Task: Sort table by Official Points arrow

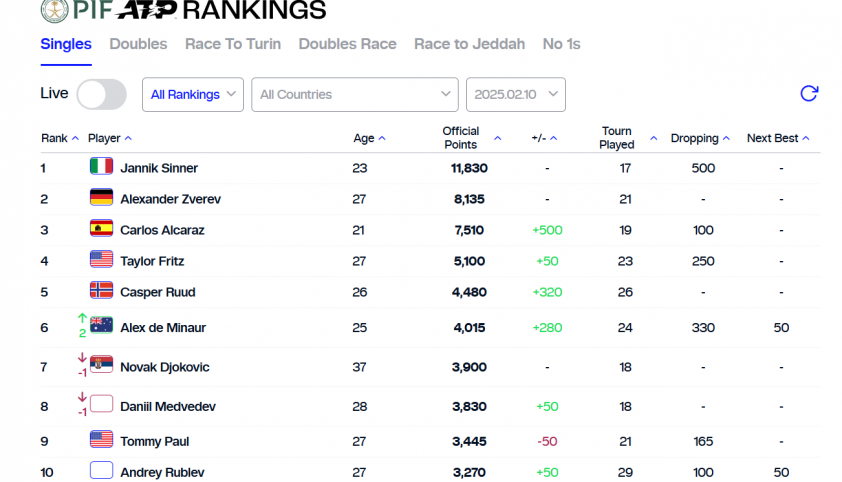Action: tap(497, 138)
